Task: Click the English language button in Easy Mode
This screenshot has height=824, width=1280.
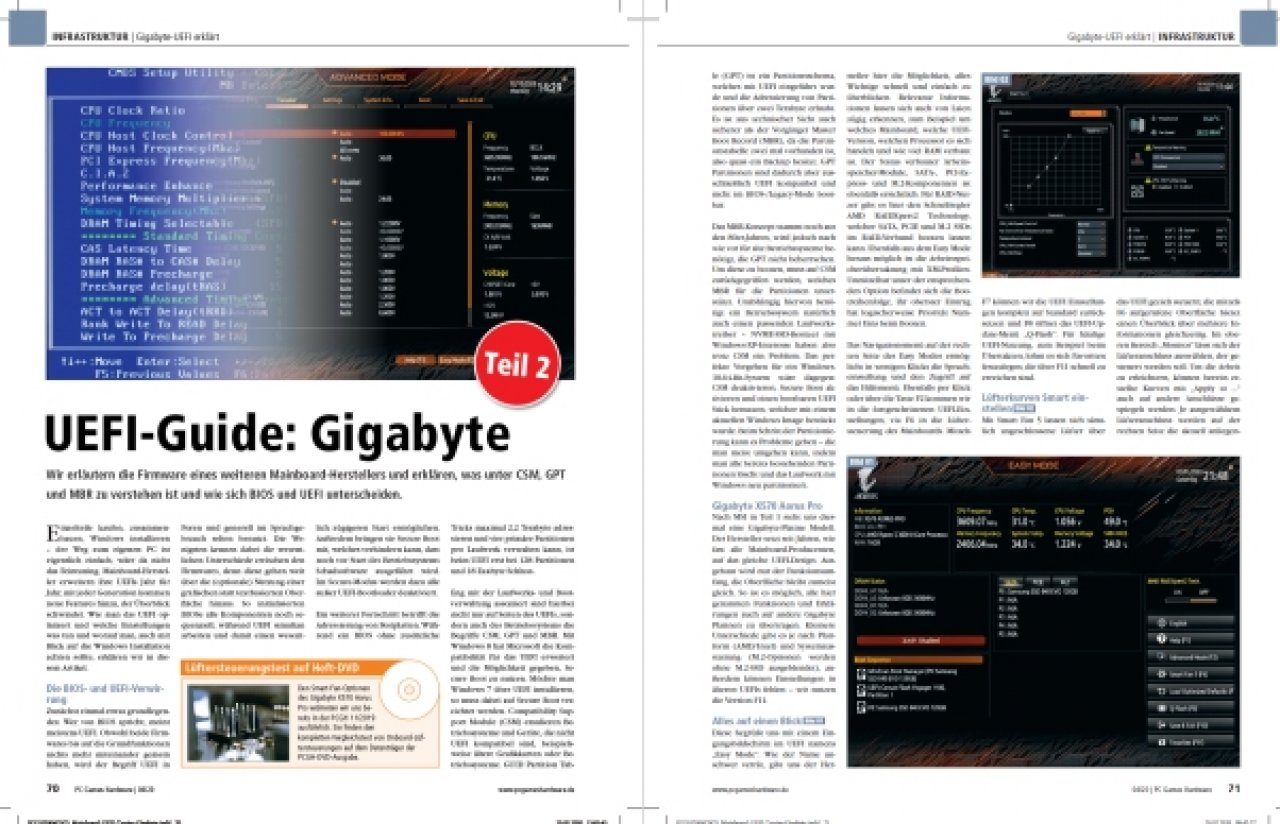Action: click(1191, 623)
